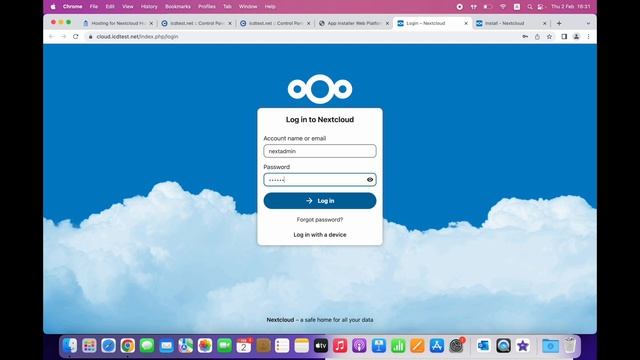Open App Store from the Dock
640x360 pixels.
[x=437, y=346]
